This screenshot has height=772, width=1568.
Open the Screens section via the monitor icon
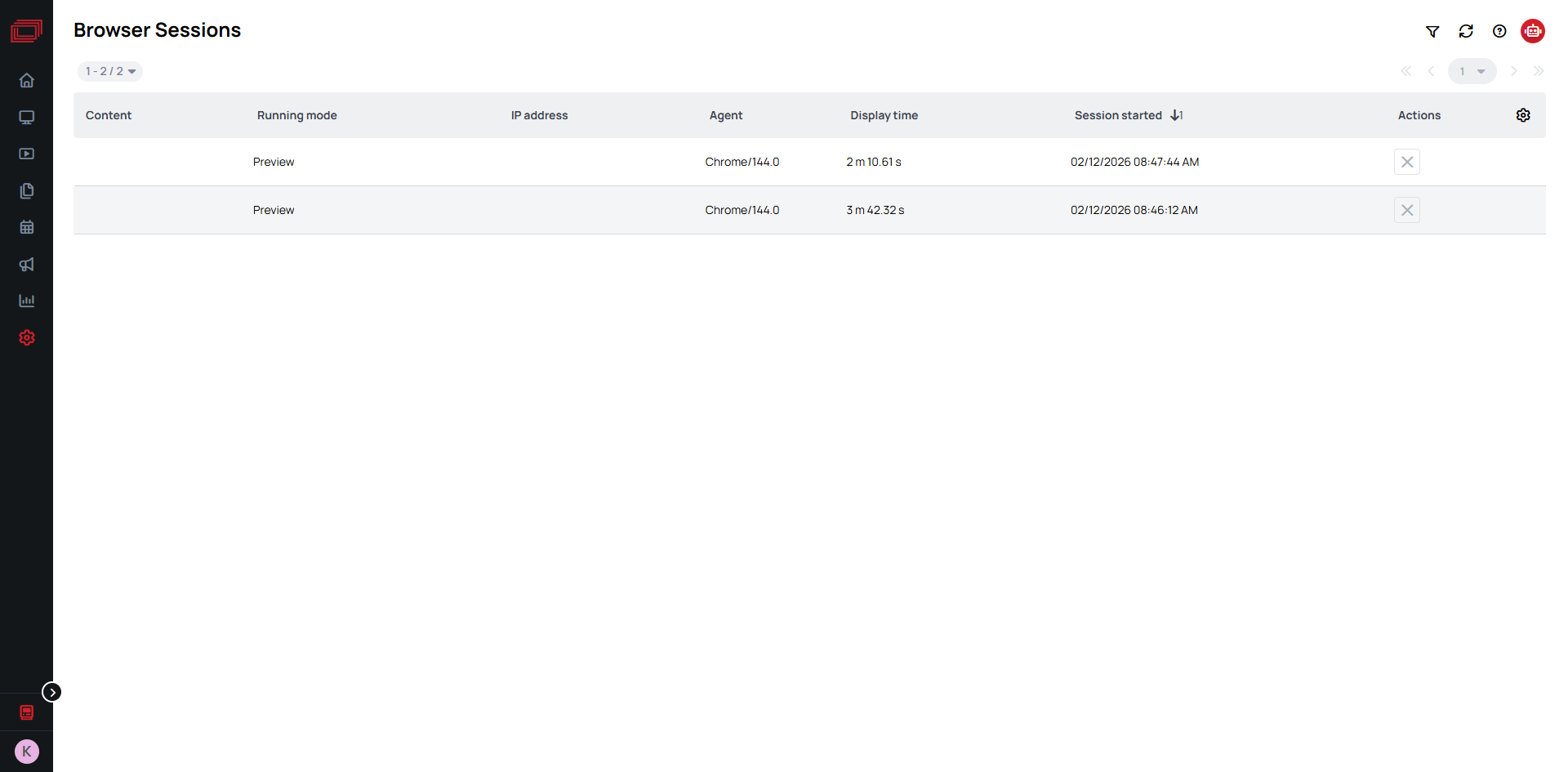tap(27, 117)
